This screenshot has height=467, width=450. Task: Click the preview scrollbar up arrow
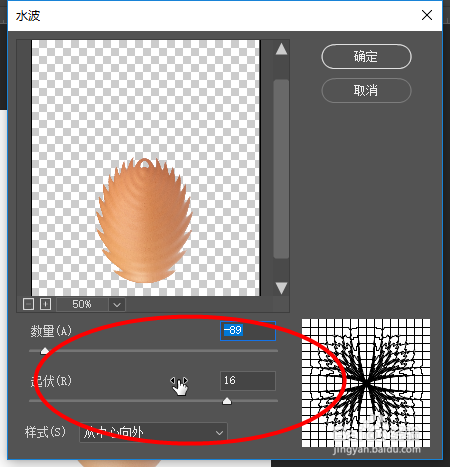tap(281, 49)
